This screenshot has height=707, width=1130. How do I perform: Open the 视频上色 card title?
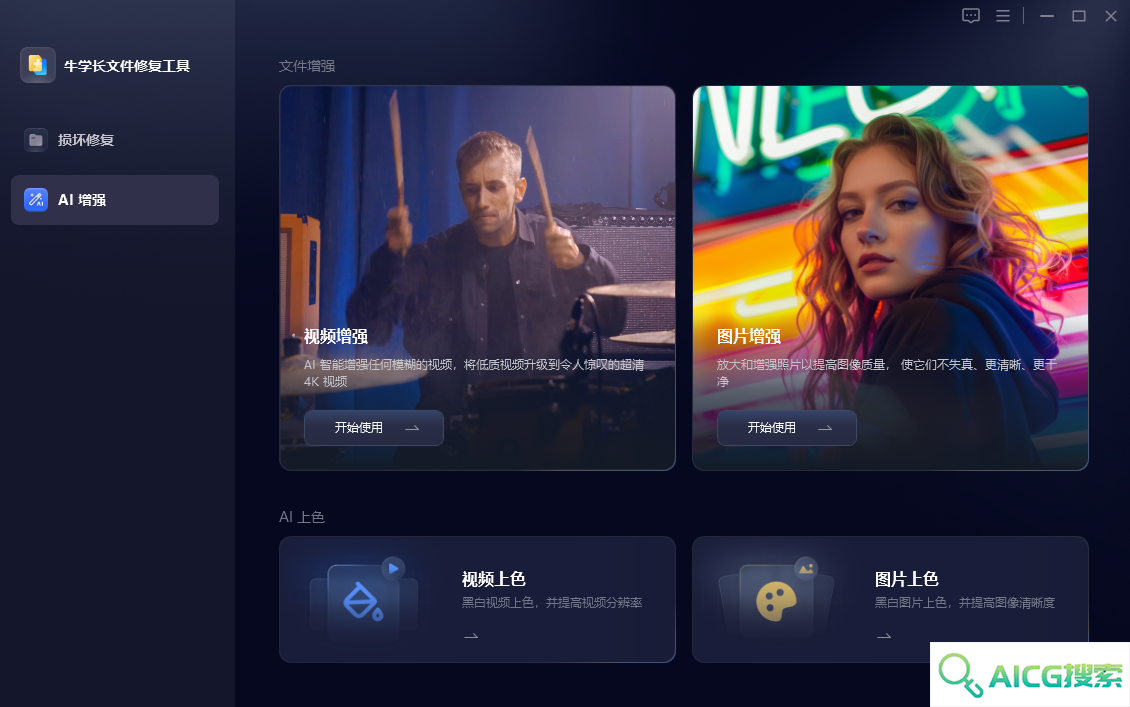tap(494, 579)
